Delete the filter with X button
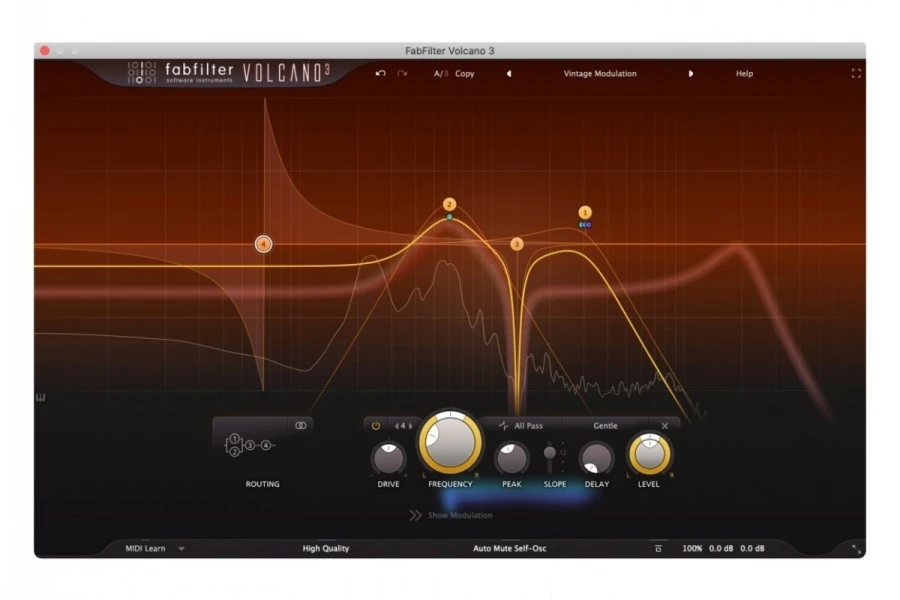Screen dimensions: 900x600 (665, 425)
